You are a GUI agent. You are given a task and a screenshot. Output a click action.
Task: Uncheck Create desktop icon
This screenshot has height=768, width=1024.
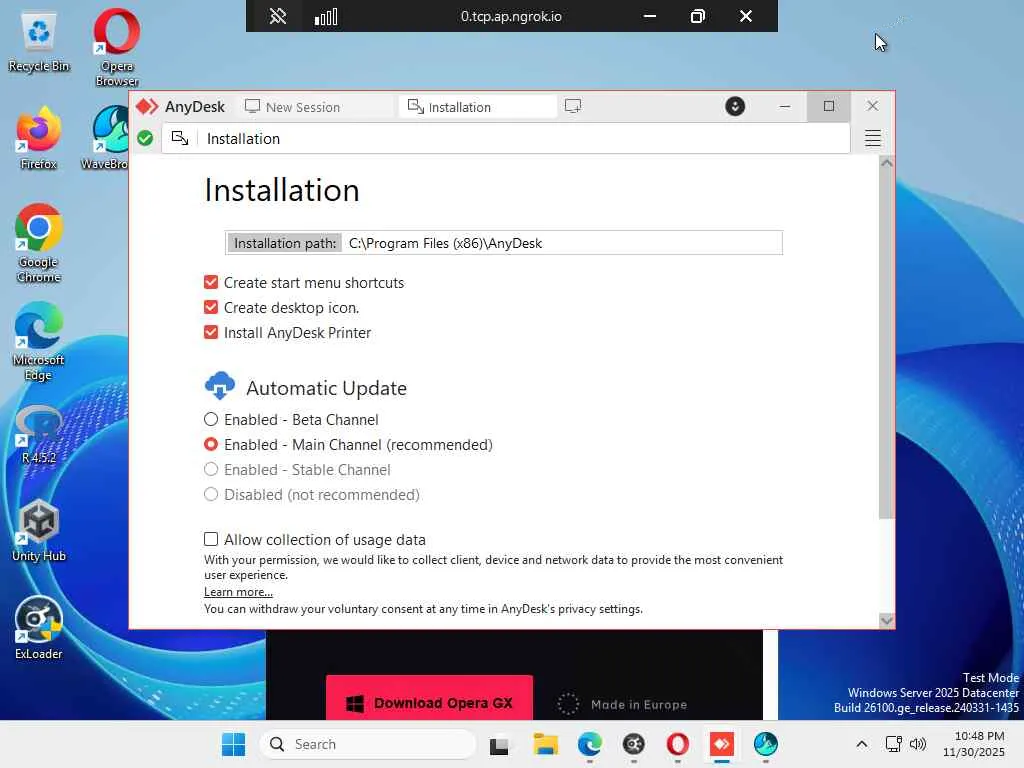pos(210,307)
